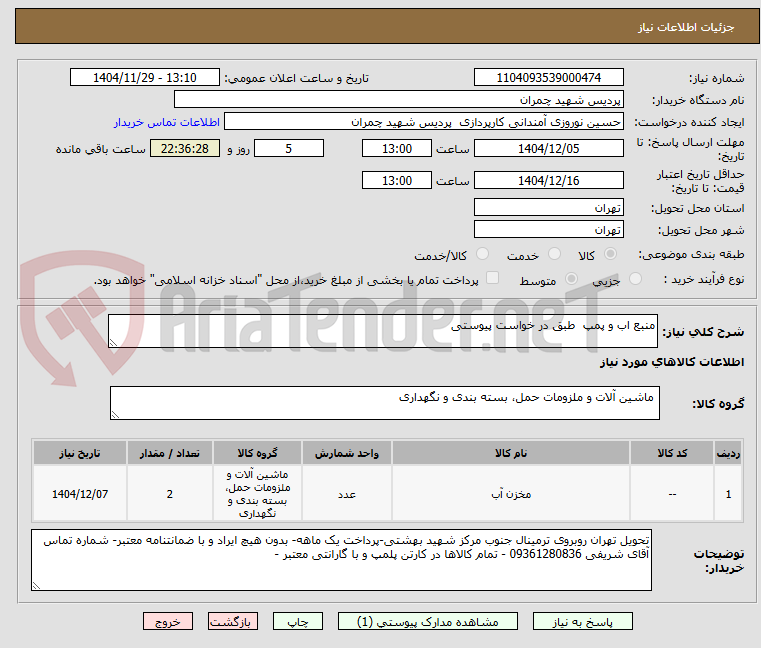Screen dimensions: 761x648
Task: Click the استان محل تحویل field
Action: point(548,207)
